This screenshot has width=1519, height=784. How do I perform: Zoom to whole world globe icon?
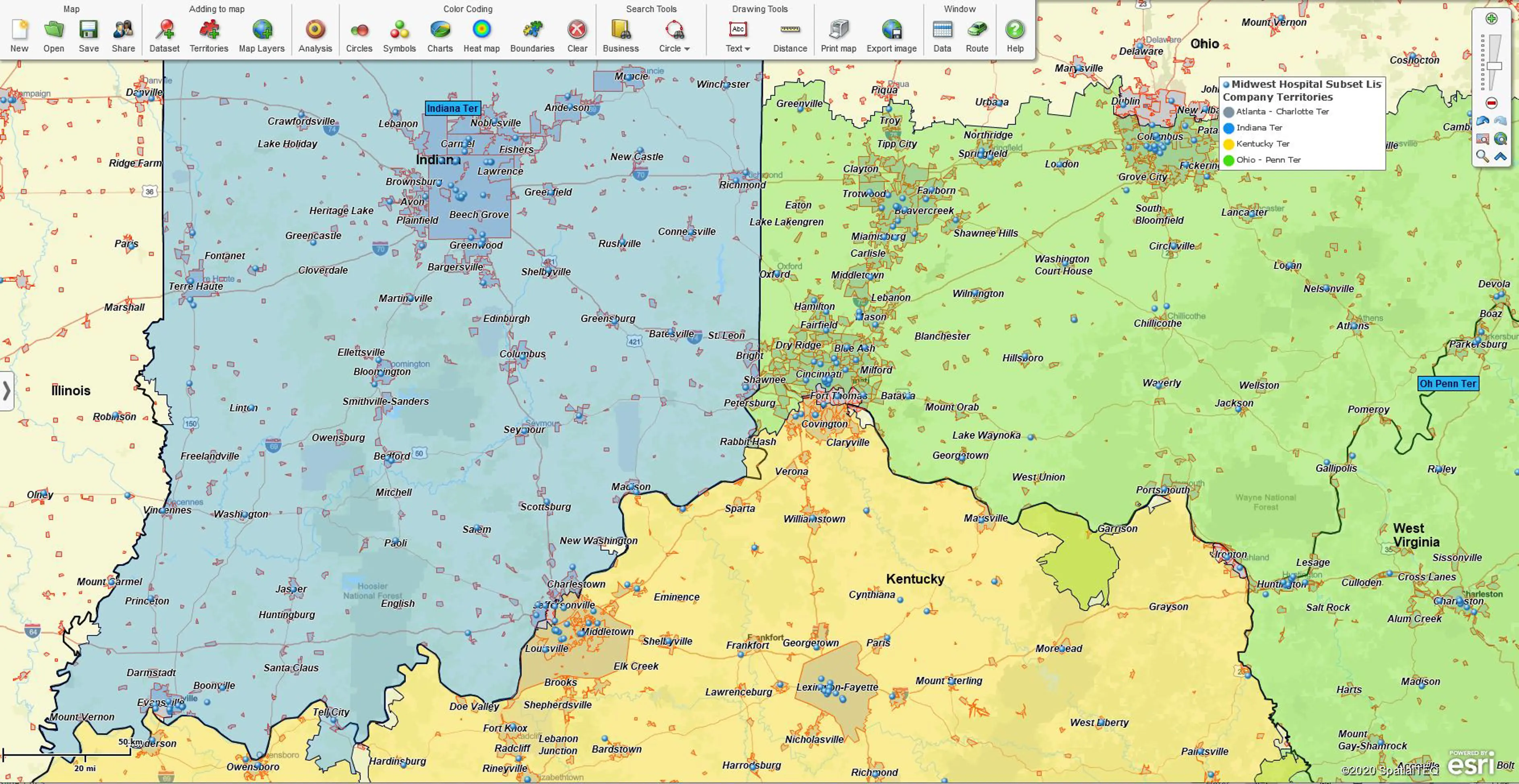(1500, 139)
